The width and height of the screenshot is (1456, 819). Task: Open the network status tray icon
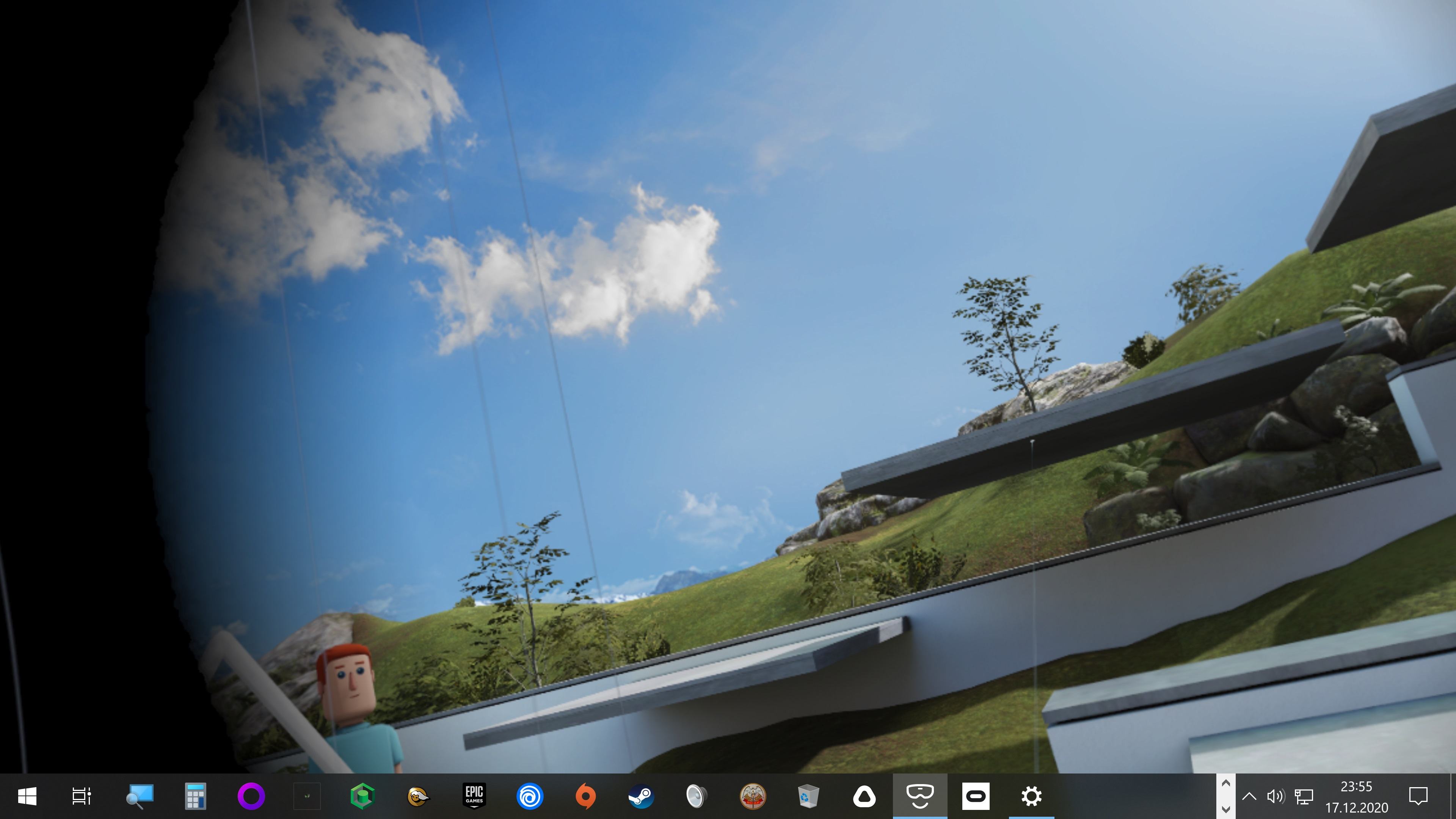[x=1304, y=796]
